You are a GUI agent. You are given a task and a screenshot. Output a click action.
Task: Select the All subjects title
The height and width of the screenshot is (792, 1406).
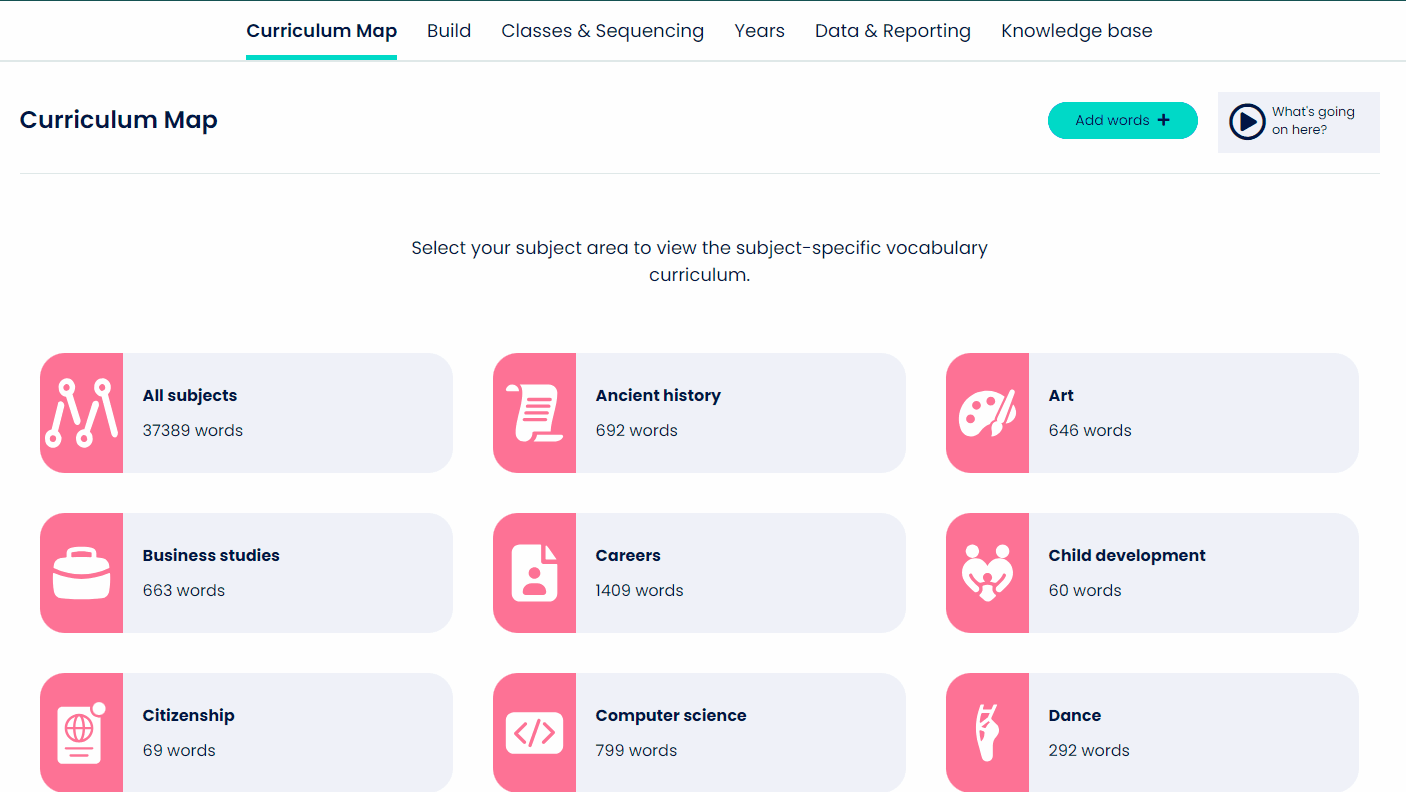coord(190,395)
